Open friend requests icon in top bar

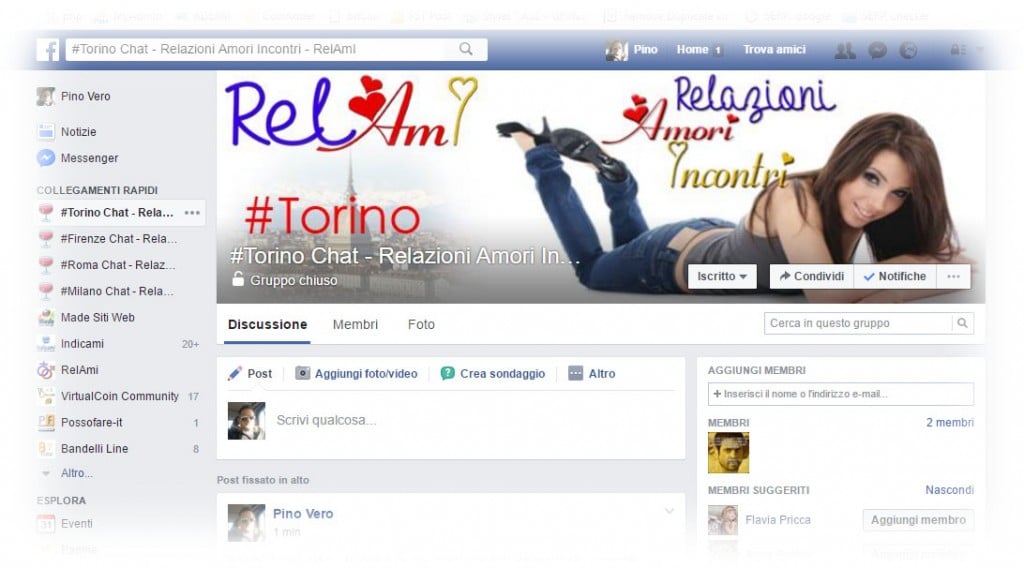pos(845,50)
